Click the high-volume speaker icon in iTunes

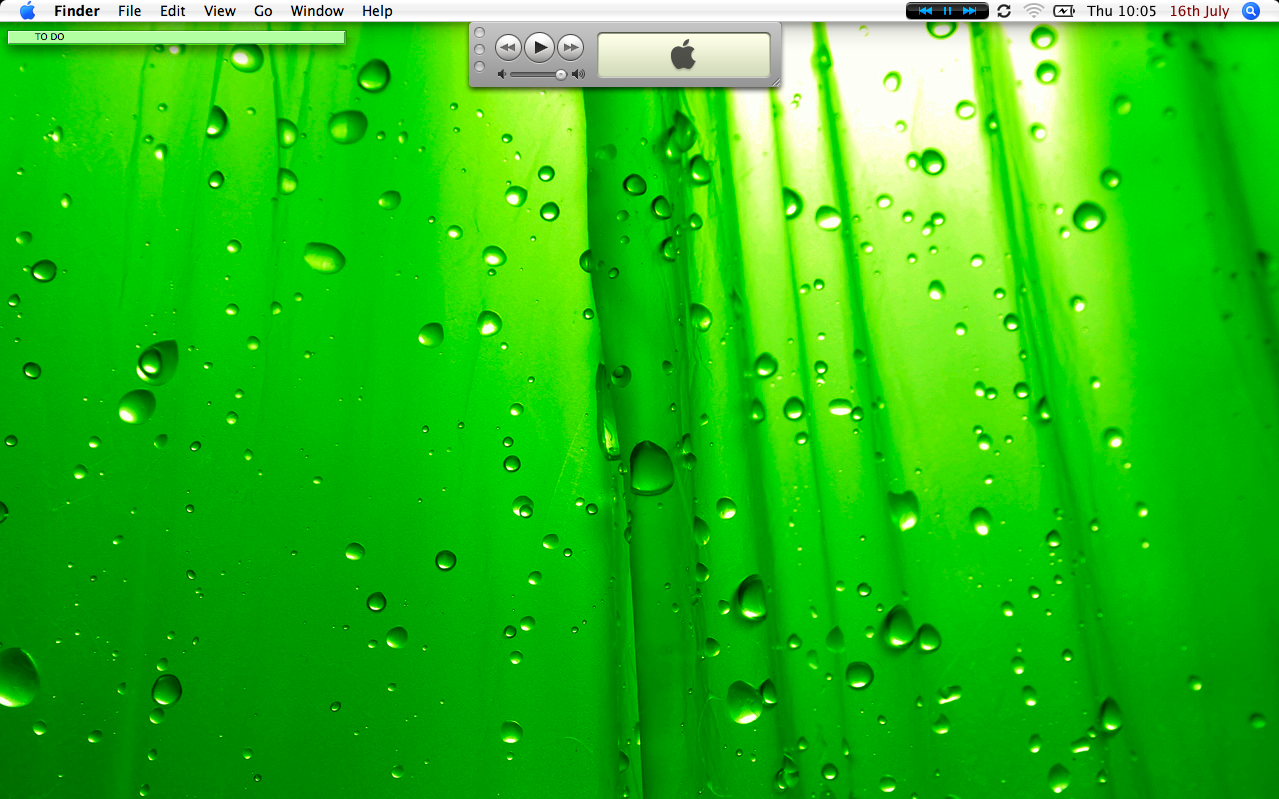578,74
